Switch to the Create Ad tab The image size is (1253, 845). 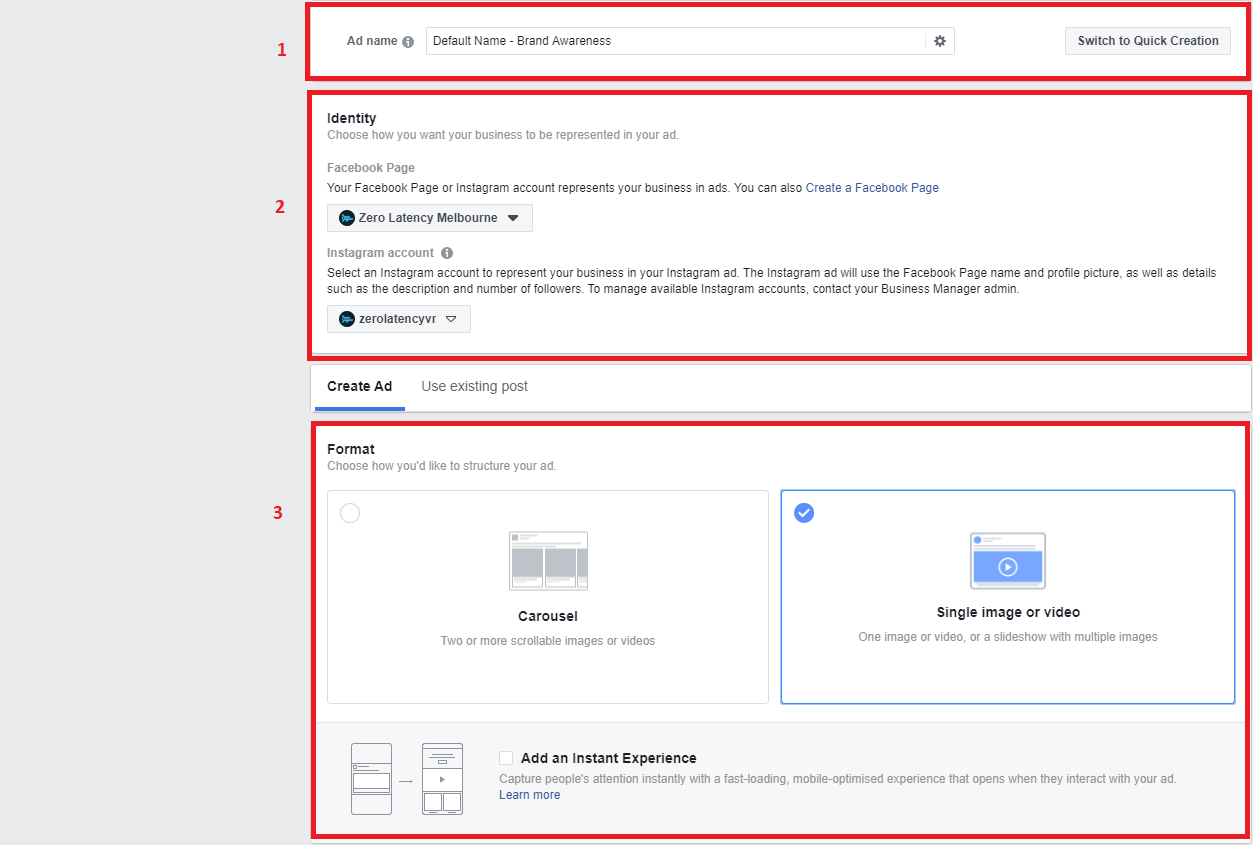[360, 387]
